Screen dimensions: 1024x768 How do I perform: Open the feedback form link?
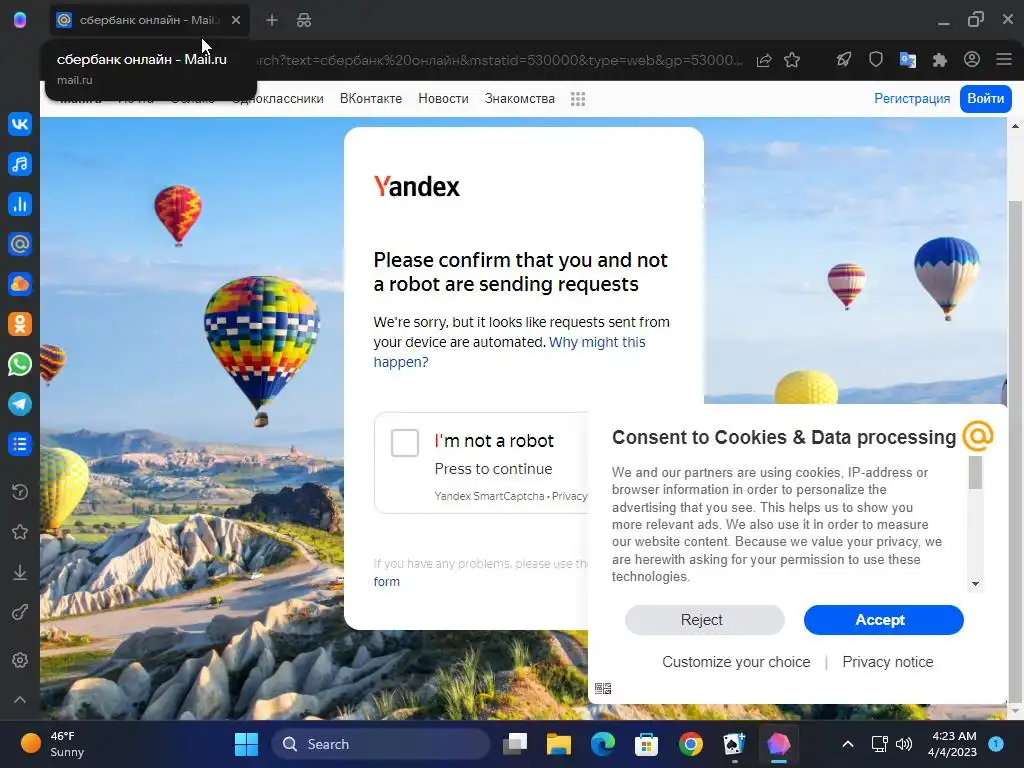[x=387, y=581]
